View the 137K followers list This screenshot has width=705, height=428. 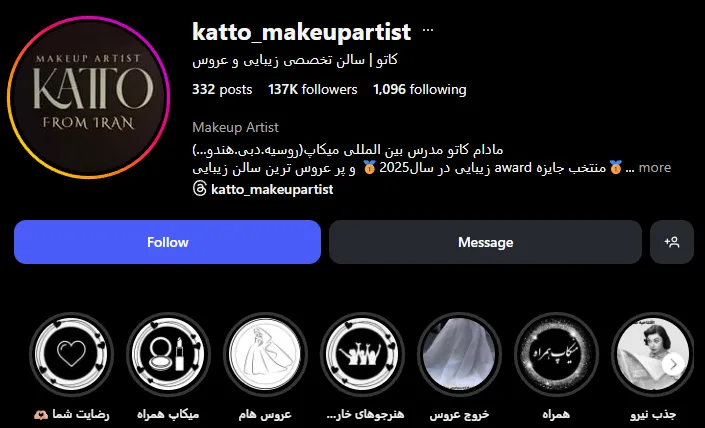[x=312, y=89]
